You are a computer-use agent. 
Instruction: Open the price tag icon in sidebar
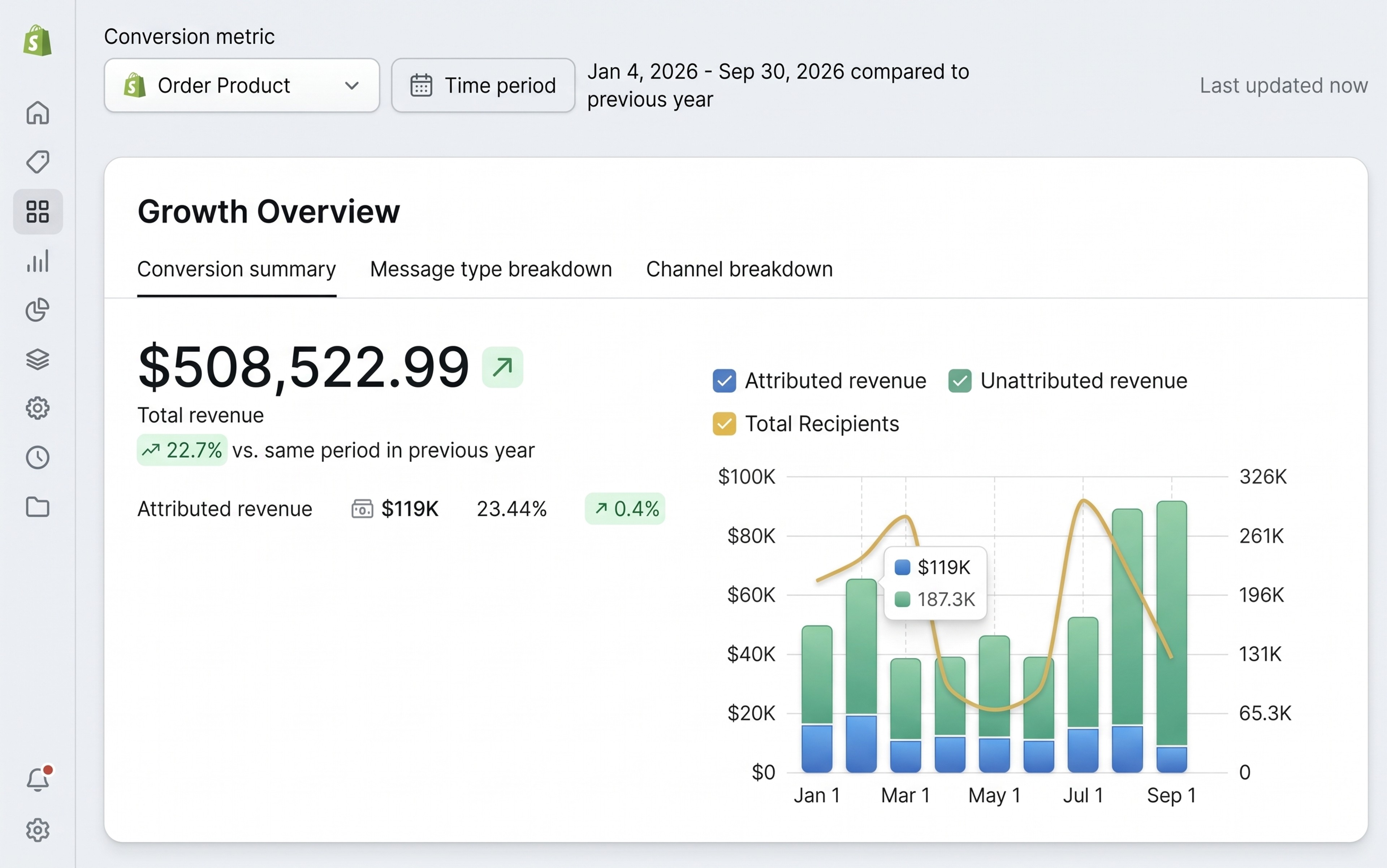(x=37, y=162)
